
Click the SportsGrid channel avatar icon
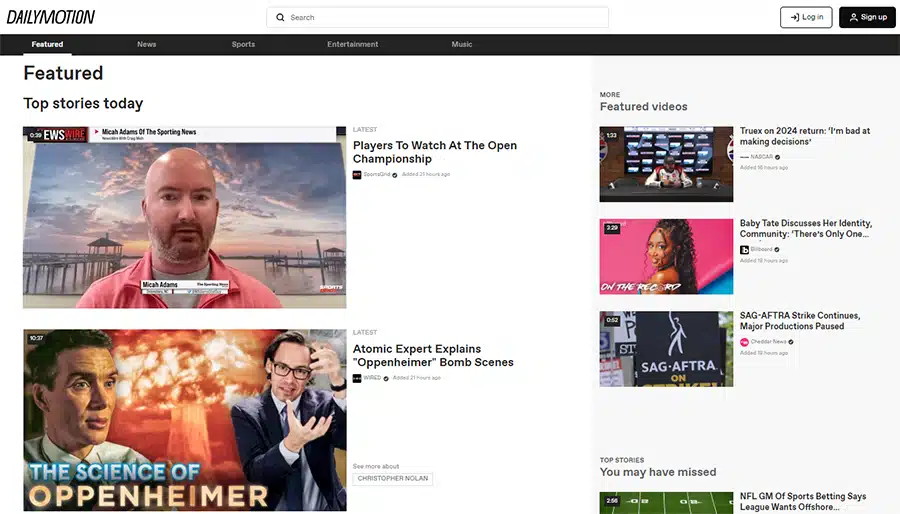point(357,174)
